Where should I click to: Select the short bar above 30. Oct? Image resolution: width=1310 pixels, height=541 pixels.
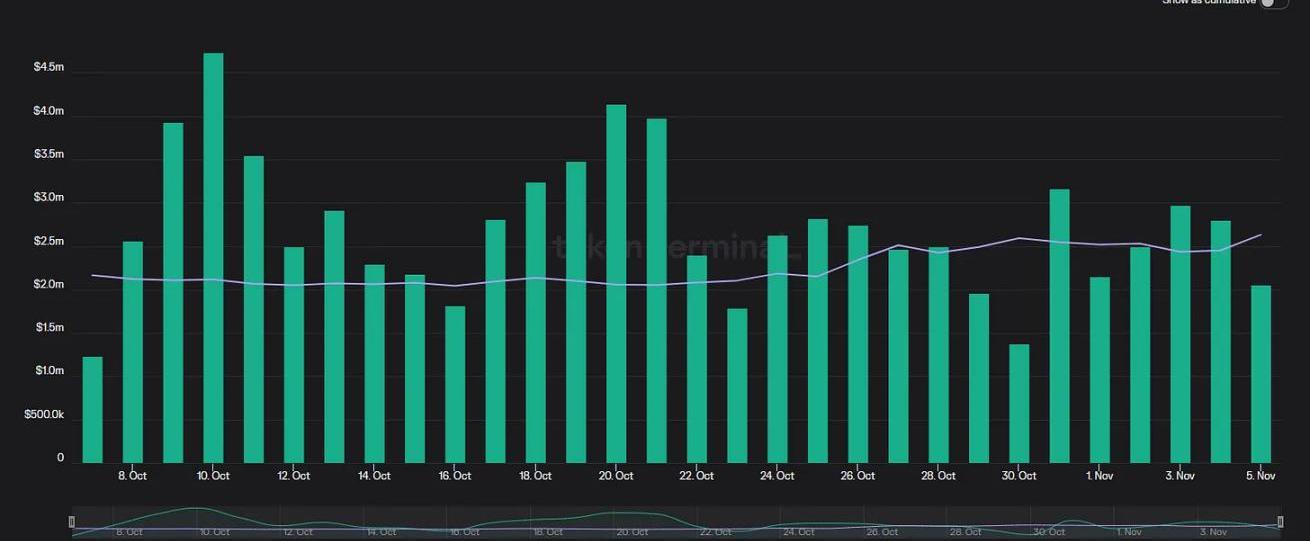point(1020,404)
